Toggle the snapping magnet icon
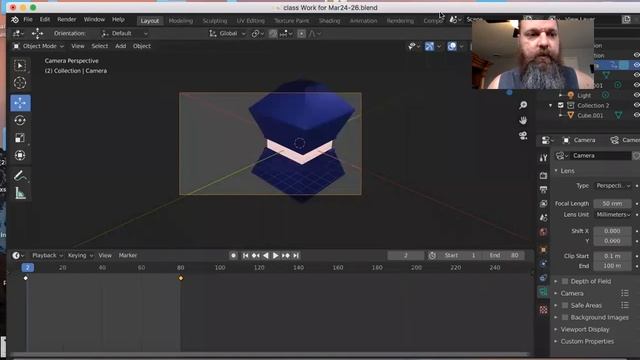Viewport: 640px width, 360px height. click(273, 34)
